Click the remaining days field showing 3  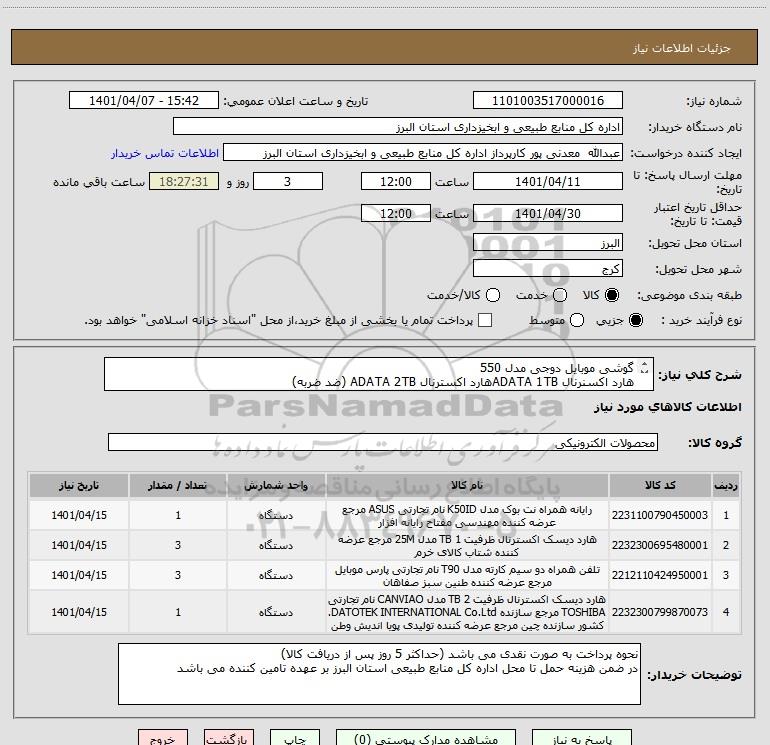[x=288, y=181]
